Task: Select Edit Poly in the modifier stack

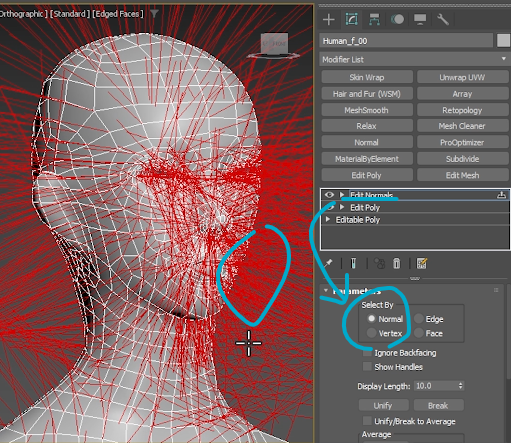Action: point(365,207)
